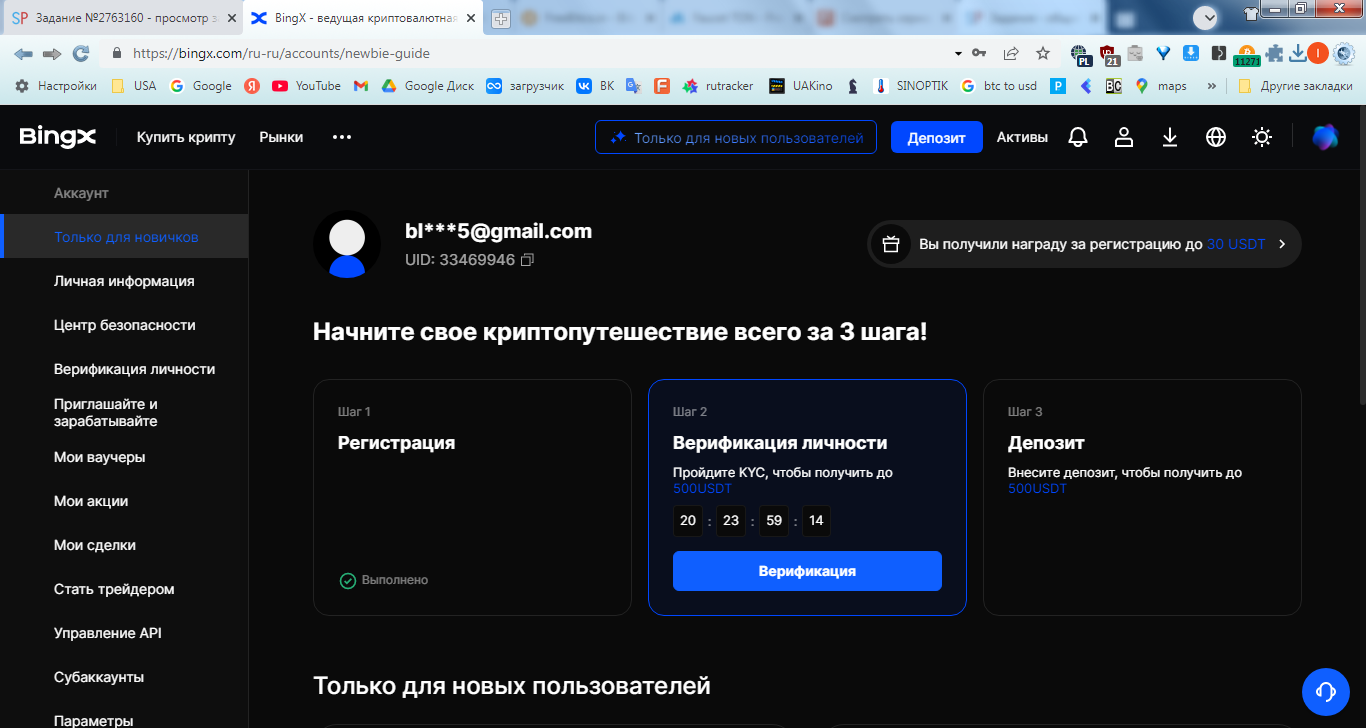Open the tab search dropdown arrow
This screenshot has height=728, width=1366.
tap(1207, 16)
